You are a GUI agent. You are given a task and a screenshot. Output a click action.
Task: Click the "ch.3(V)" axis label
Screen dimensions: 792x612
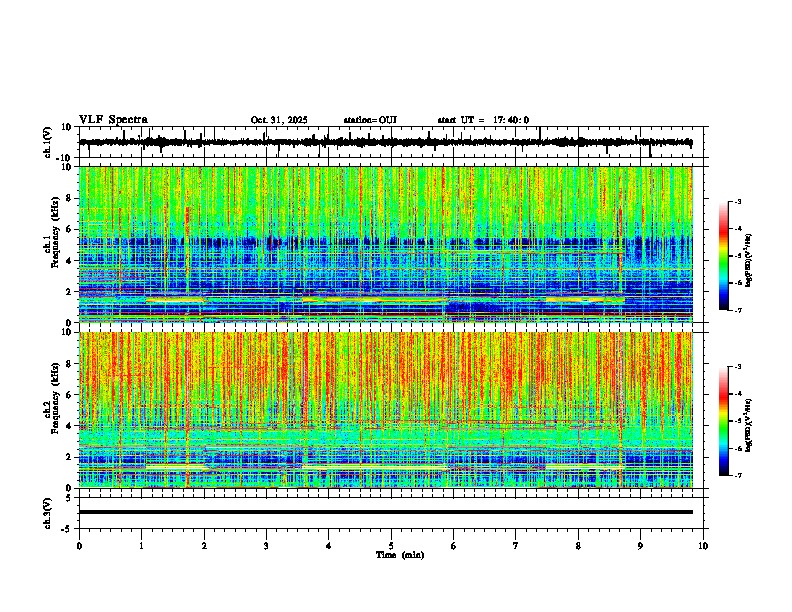(x=48, y=513)
